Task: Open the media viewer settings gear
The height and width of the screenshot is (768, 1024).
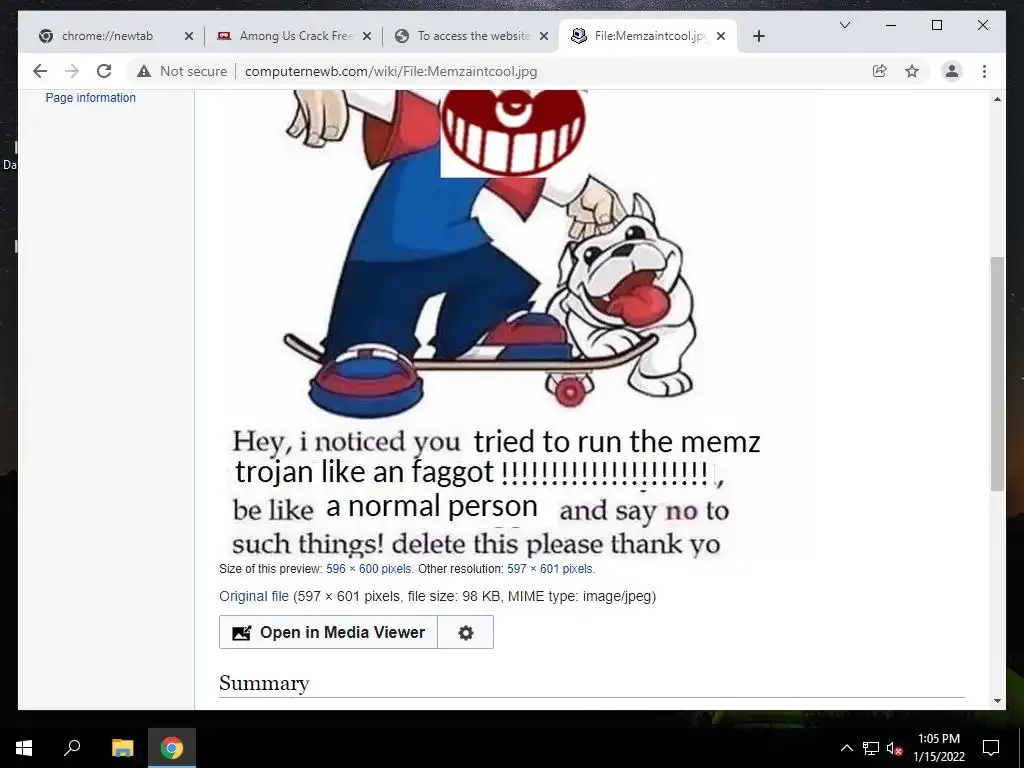Action: pos(466,632)
